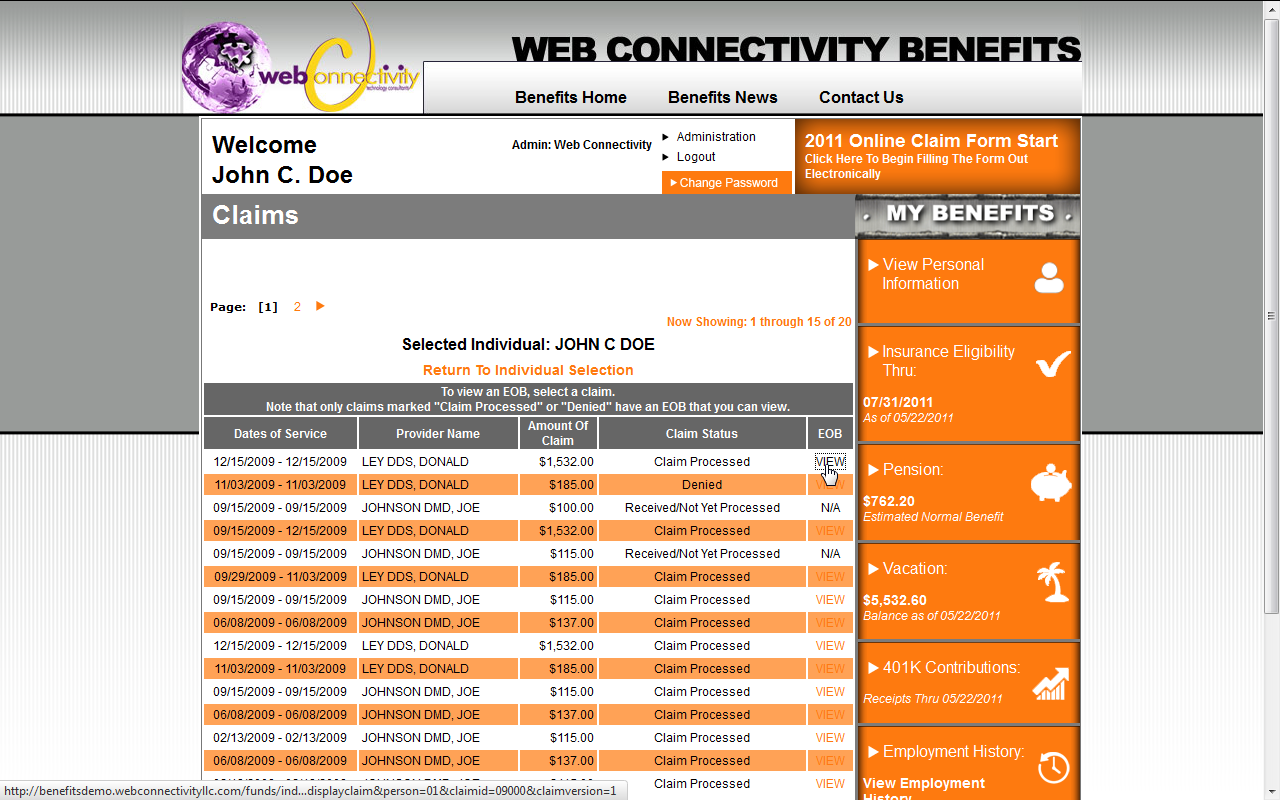Click the Change Password button
The image size is (1280, 800).
click(727, 182)
